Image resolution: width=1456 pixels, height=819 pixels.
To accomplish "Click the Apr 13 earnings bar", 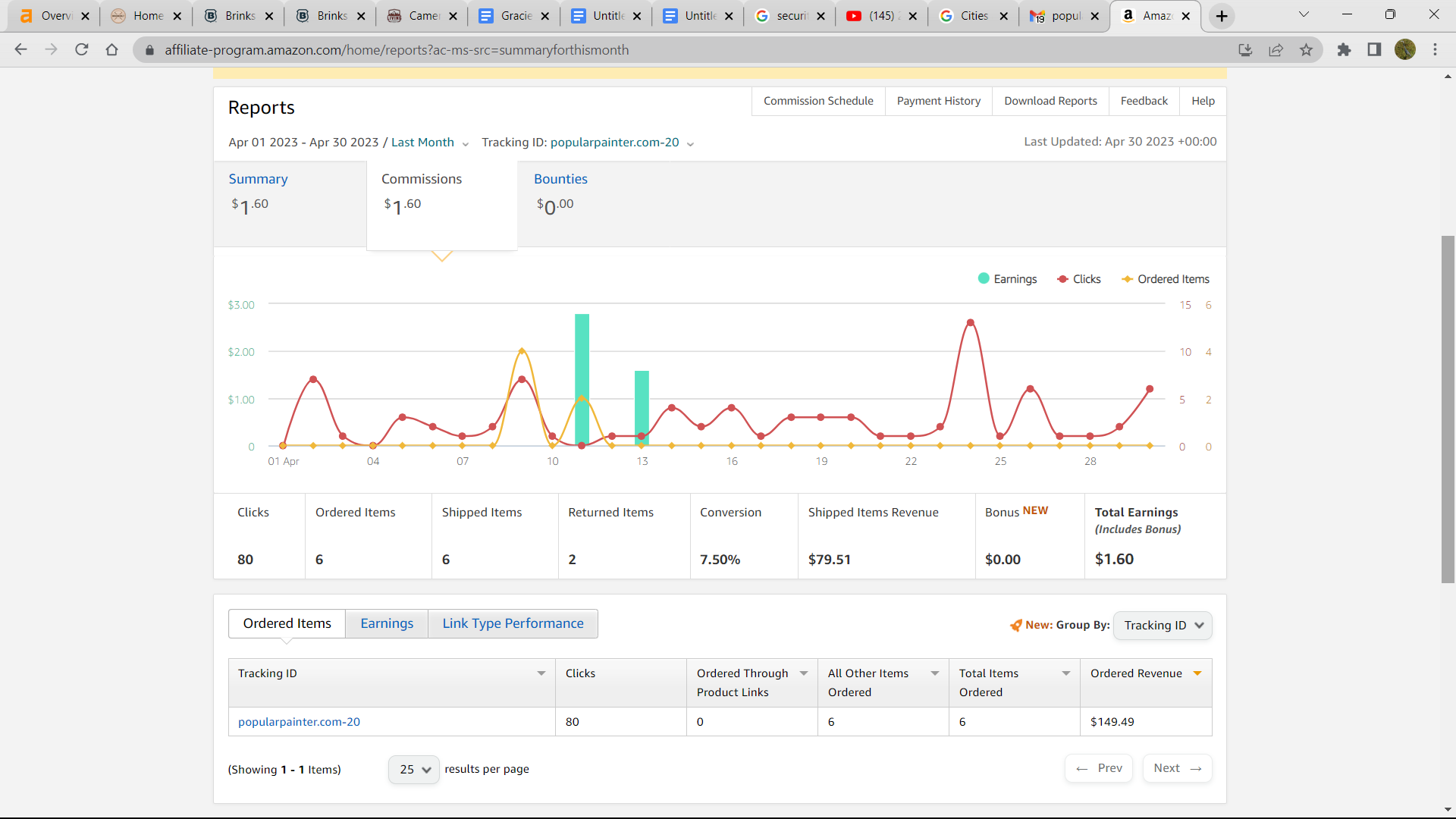I will coord(642,408).
